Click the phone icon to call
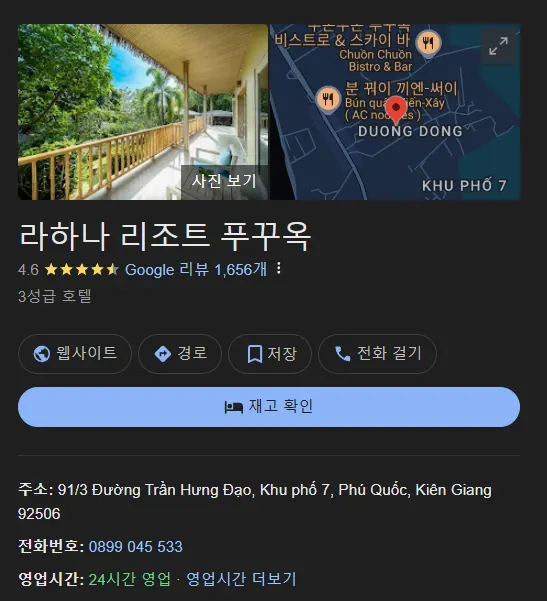547x601 pixels. (x=343, y=354)
